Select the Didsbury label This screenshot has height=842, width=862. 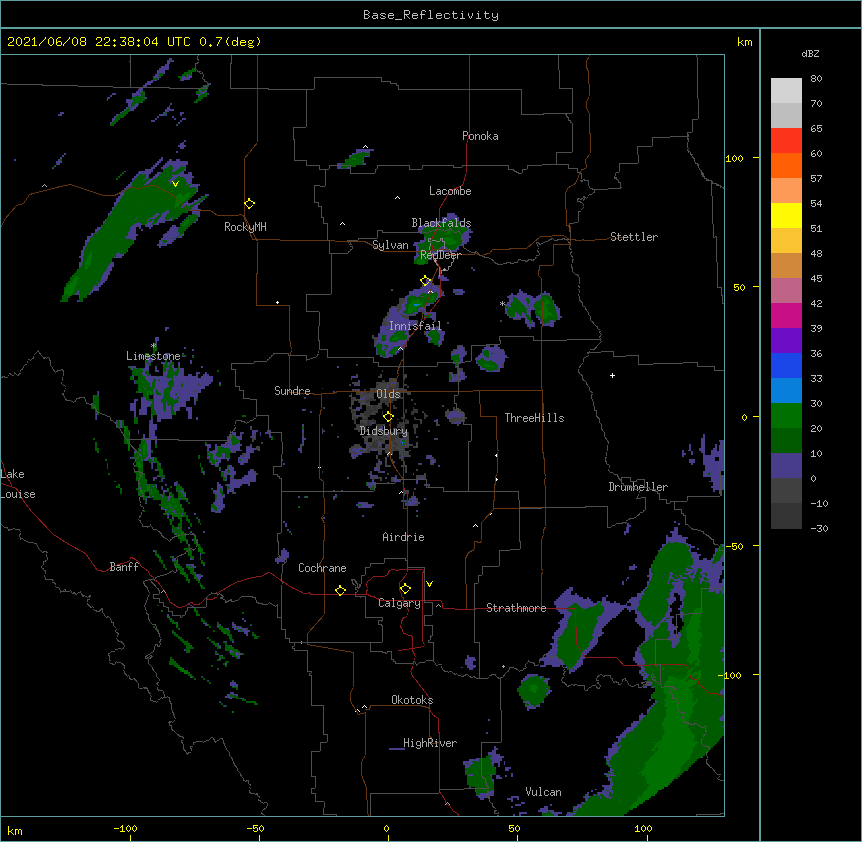(383, 431)
